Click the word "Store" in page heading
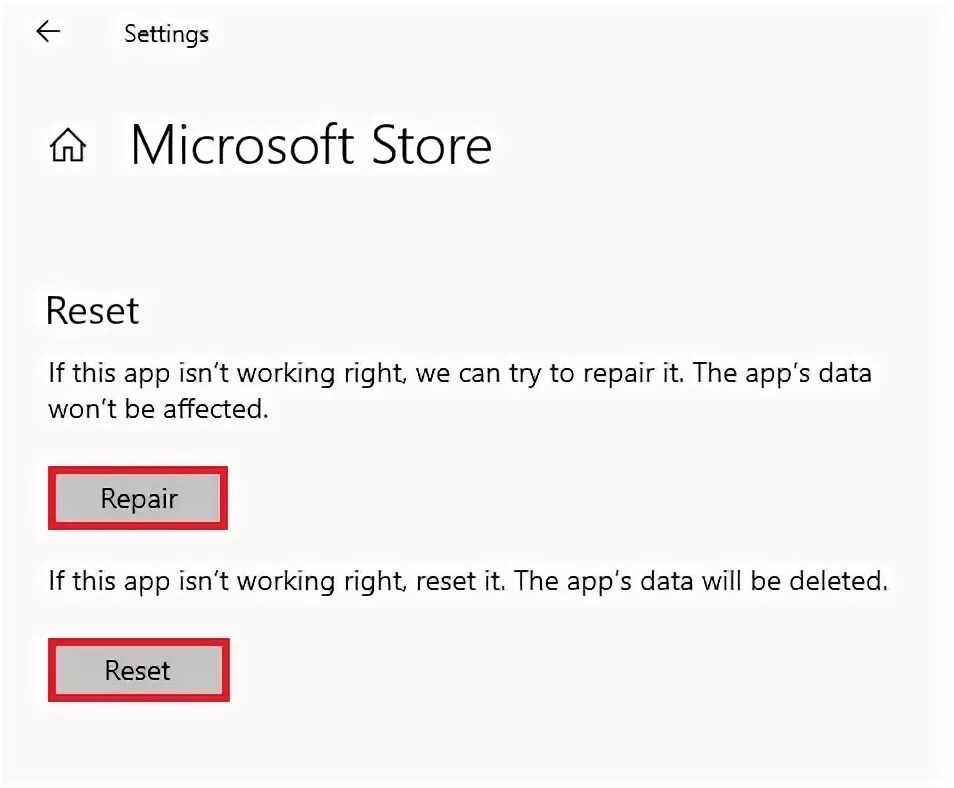Image resolution: width=954 pixels, height=788 pixels. (432, 146)
